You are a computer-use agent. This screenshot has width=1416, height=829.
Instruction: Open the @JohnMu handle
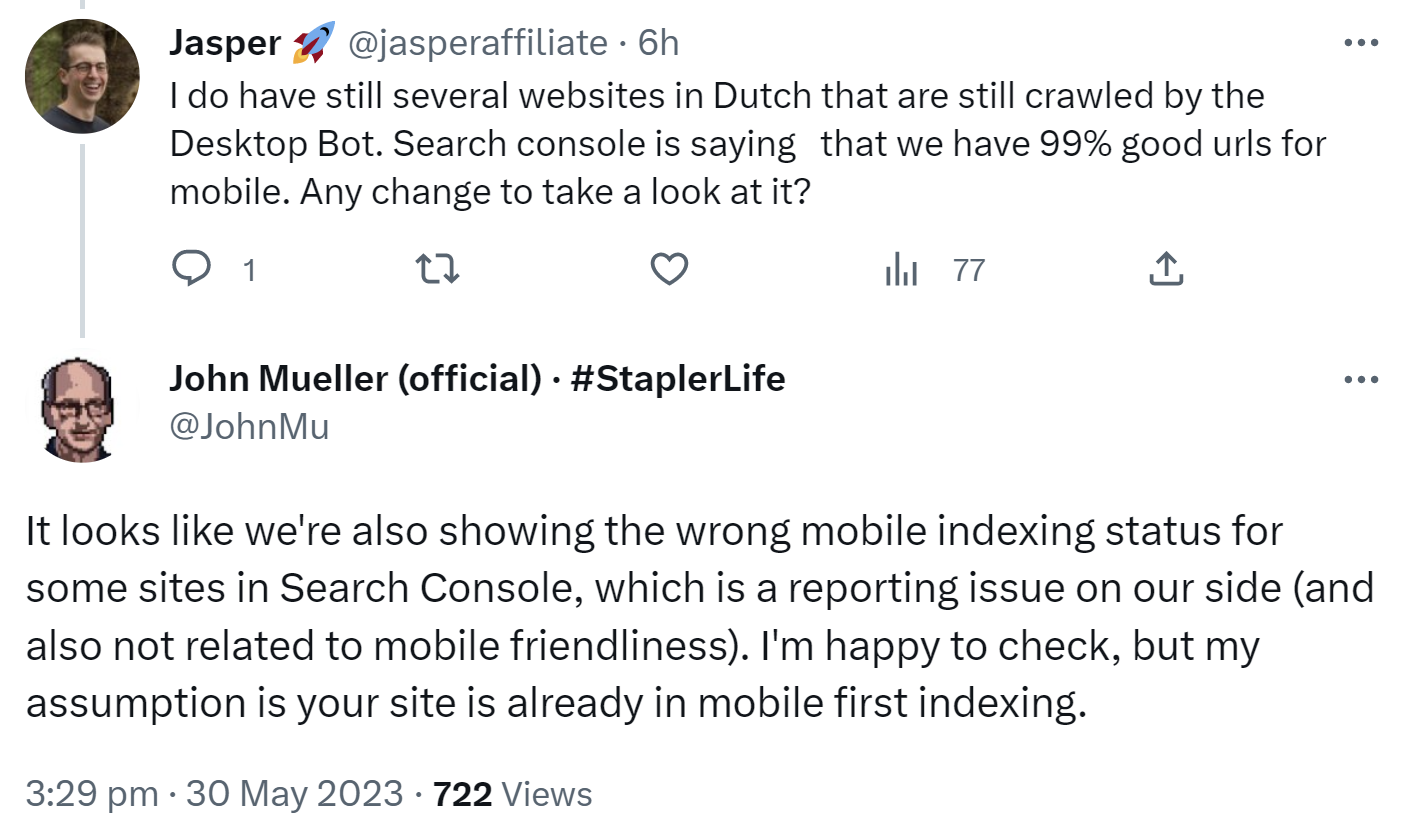pyautogui.click(x=251, y=425)
